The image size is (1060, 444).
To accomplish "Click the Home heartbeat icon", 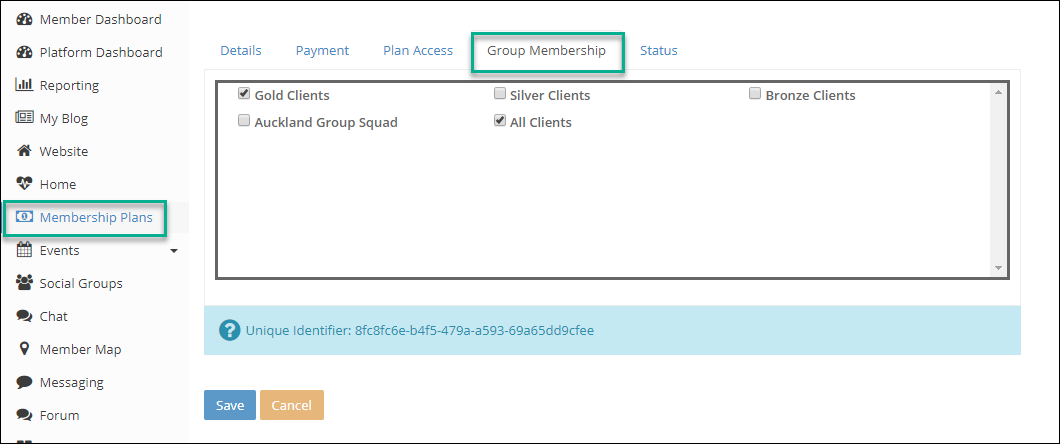I will click(x=25, y=184).
